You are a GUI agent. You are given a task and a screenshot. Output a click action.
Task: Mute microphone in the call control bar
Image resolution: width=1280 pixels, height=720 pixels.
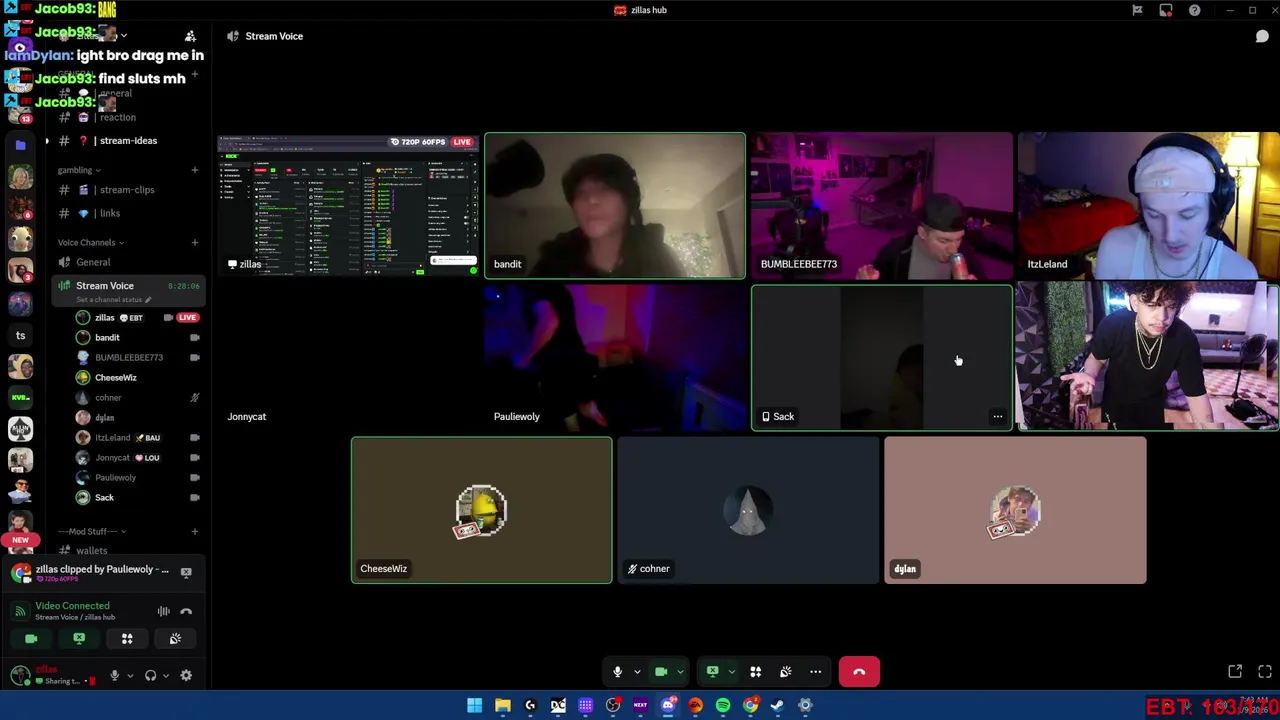[x=617, y=672]
